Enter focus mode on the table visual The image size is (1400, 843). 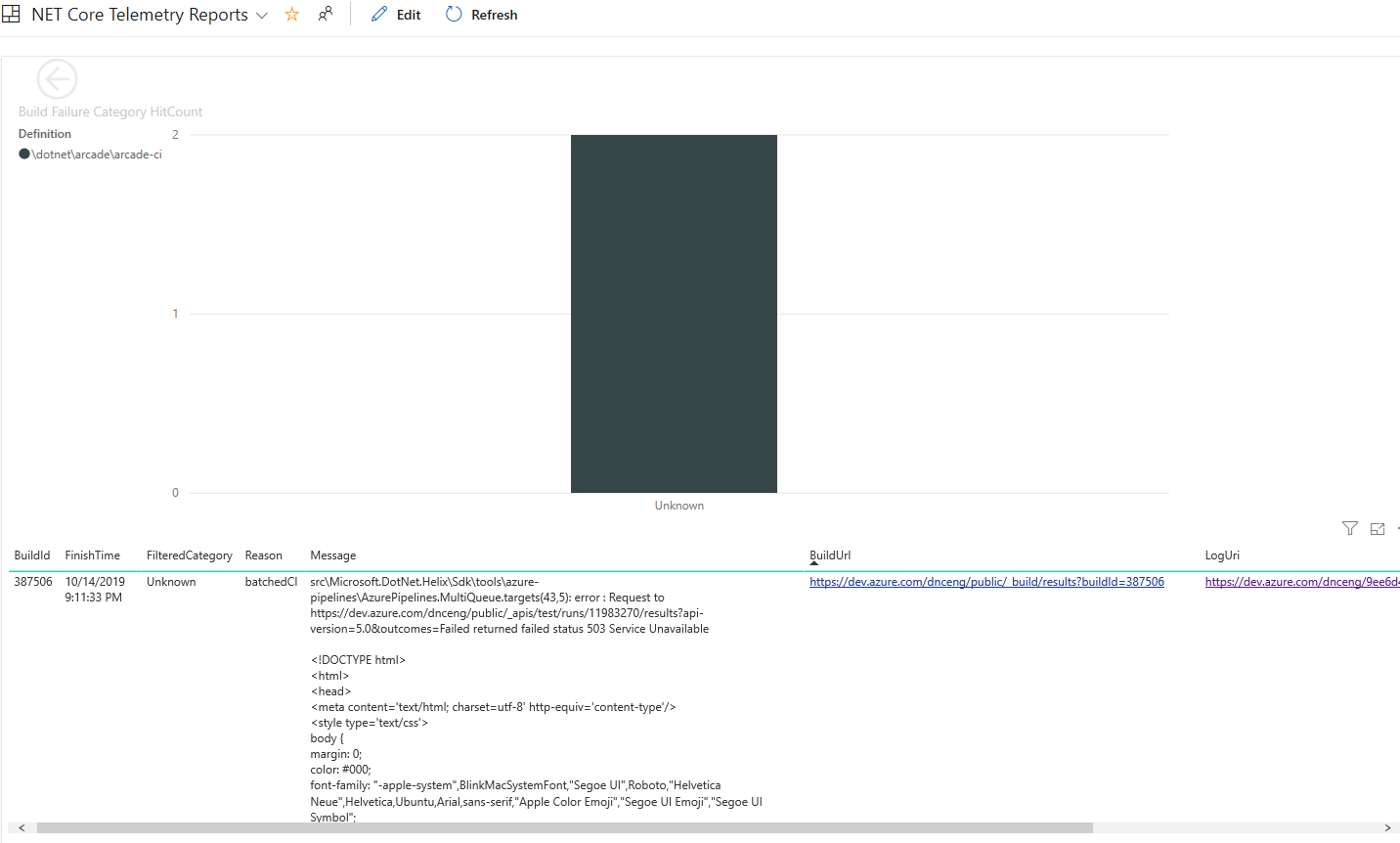[1378, 528]
